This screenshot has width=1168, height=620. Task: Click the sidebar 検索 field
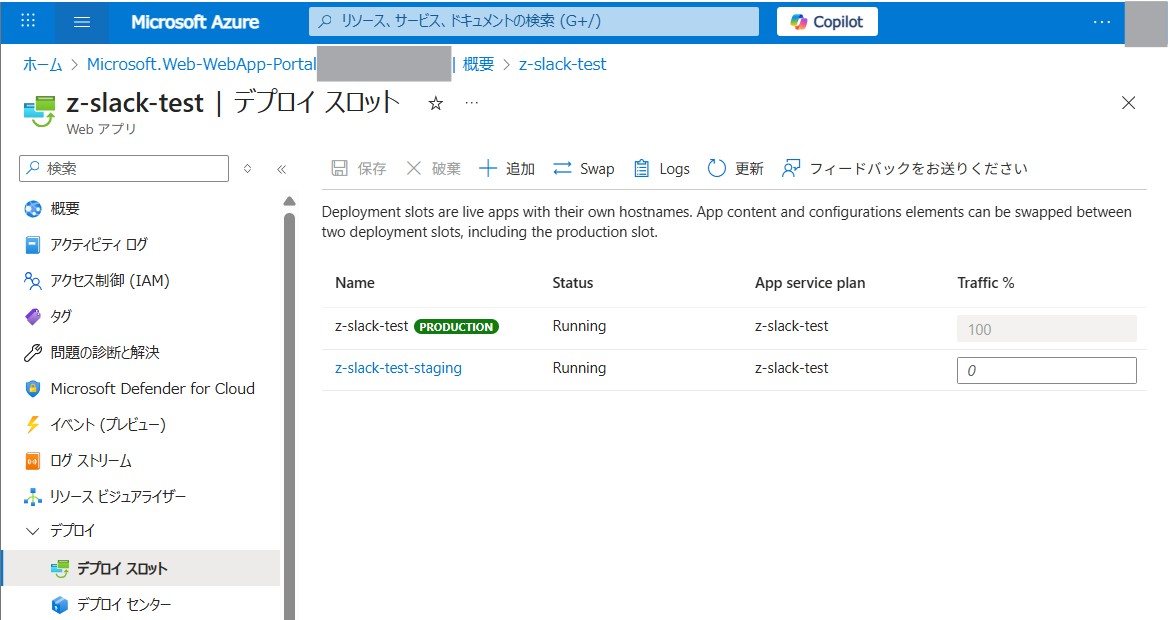click(x=124, y=168)
